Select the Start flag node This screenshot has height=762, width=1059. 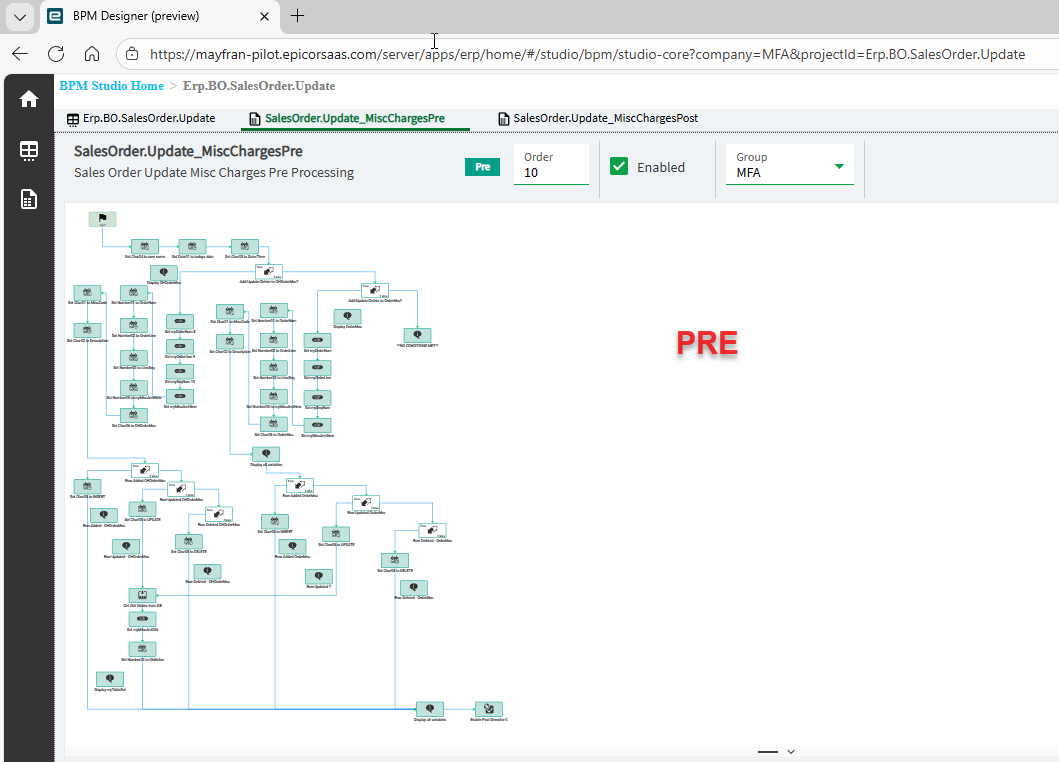point(103,219)
